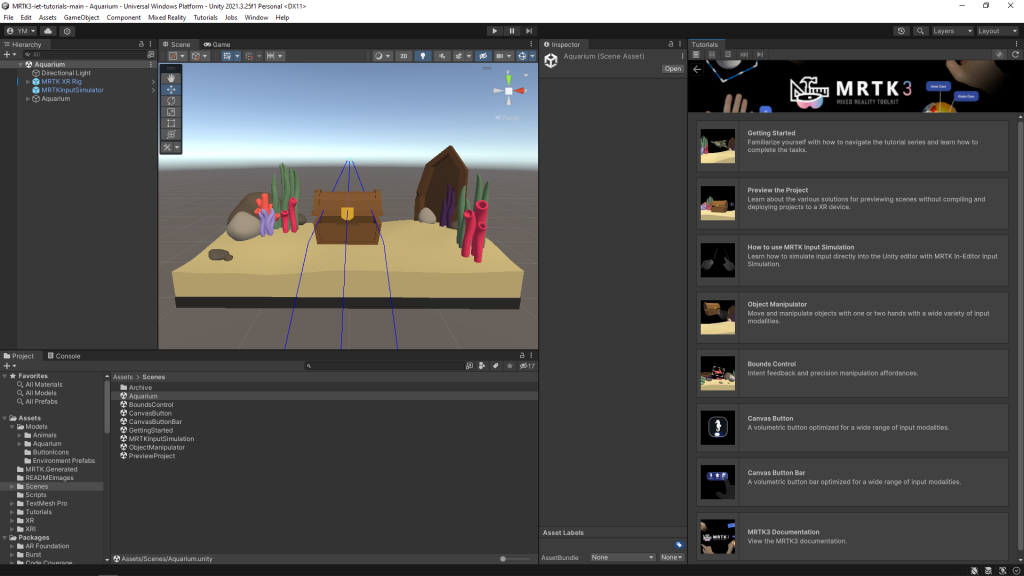Select the Hand (View) tool in Scene
Screen dimensions: 1024x576
point(171,77)
